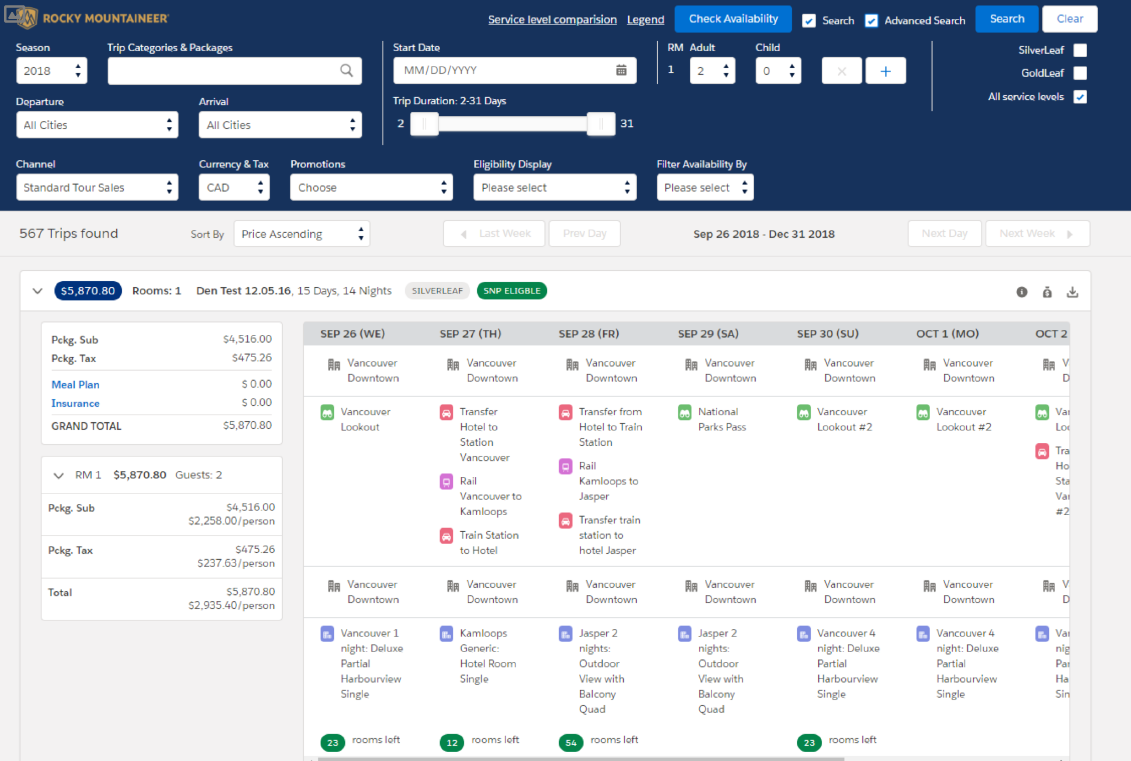Open the Eligibility Display dropdown
Viewport: 1131px width, 761px height.
555,188
